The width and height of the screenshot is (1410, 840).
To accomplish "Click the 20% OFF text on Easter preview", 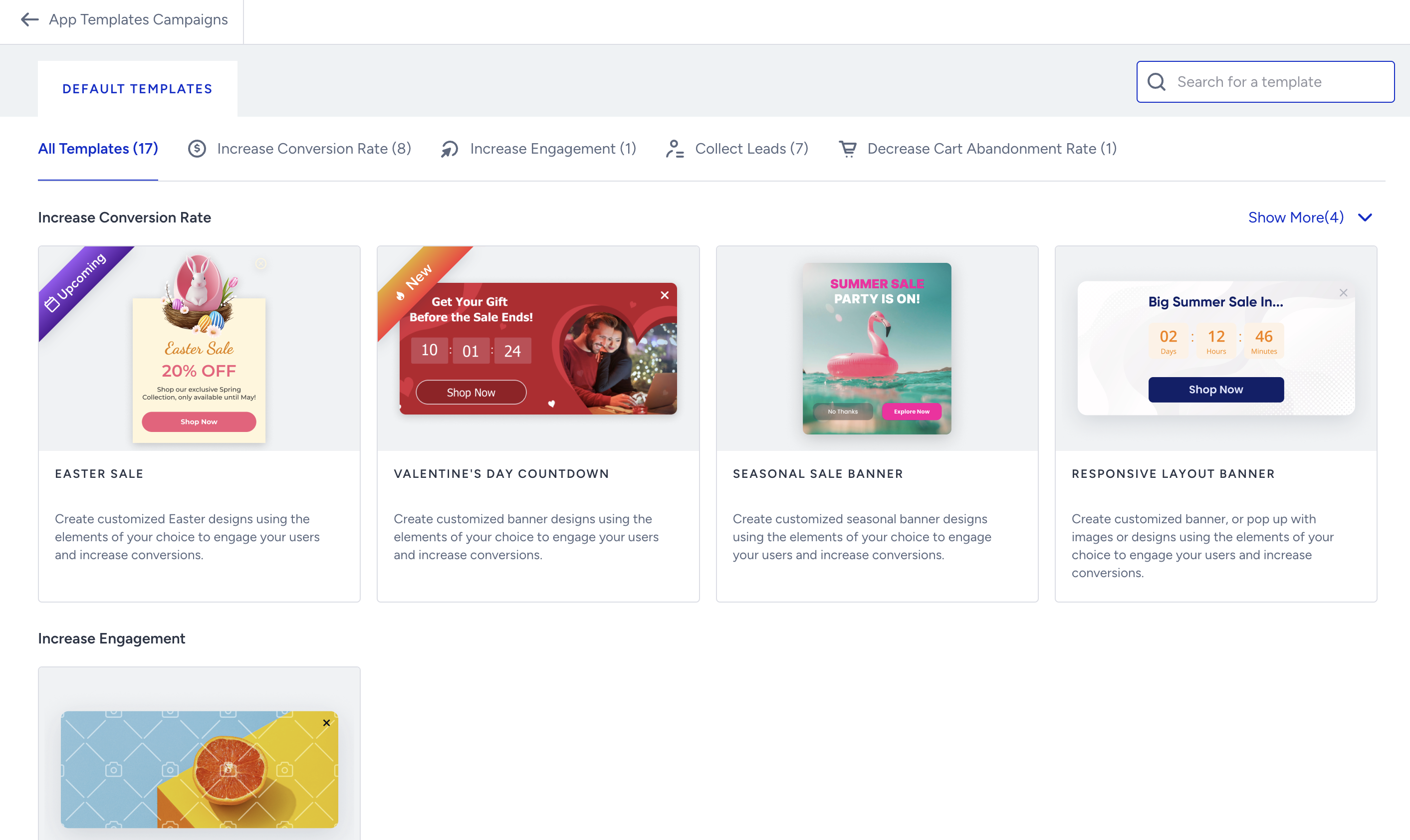I will click(x=199, y=371).
